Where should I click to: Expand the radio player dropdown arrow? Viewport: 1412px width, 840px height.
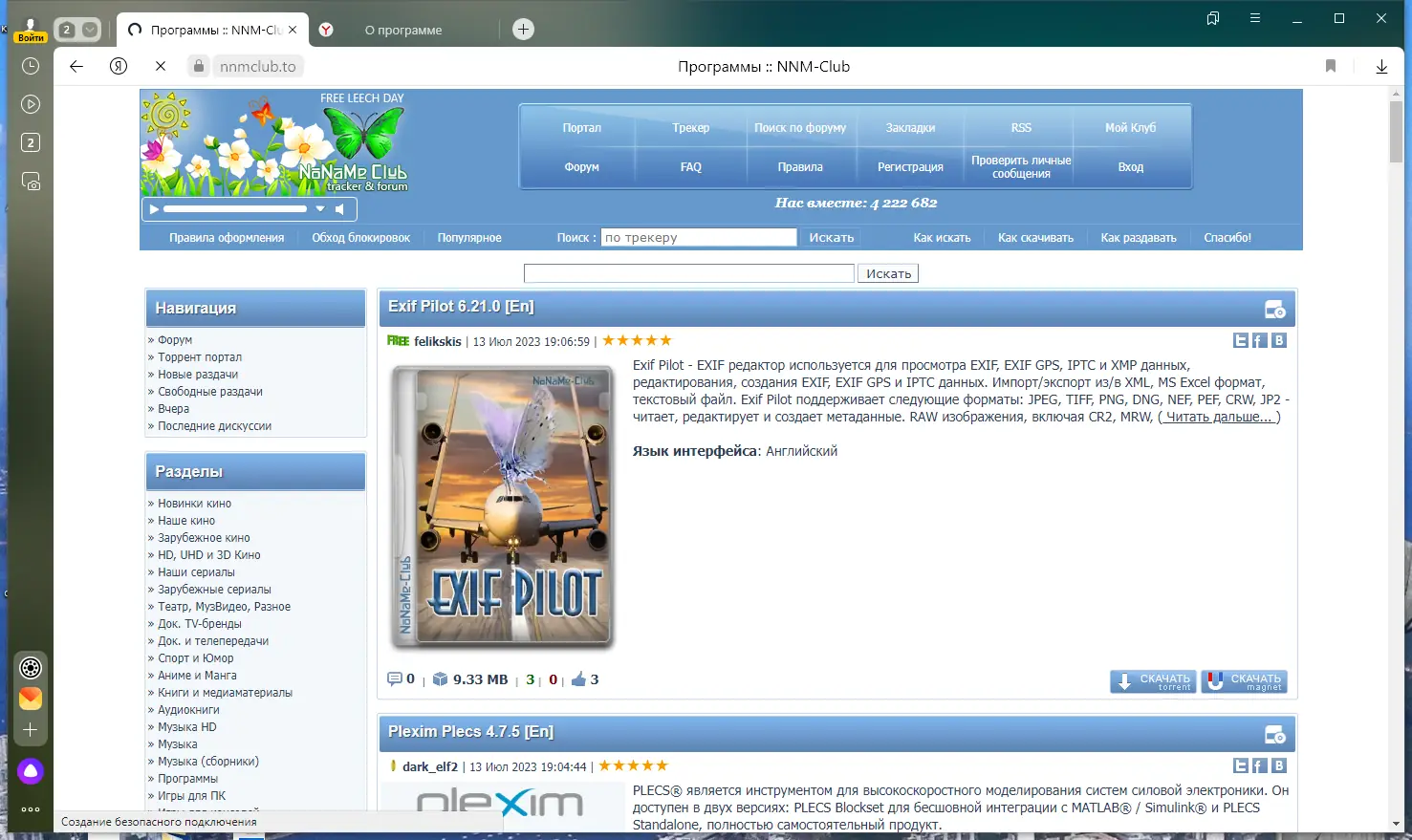[x=320, y=208]
